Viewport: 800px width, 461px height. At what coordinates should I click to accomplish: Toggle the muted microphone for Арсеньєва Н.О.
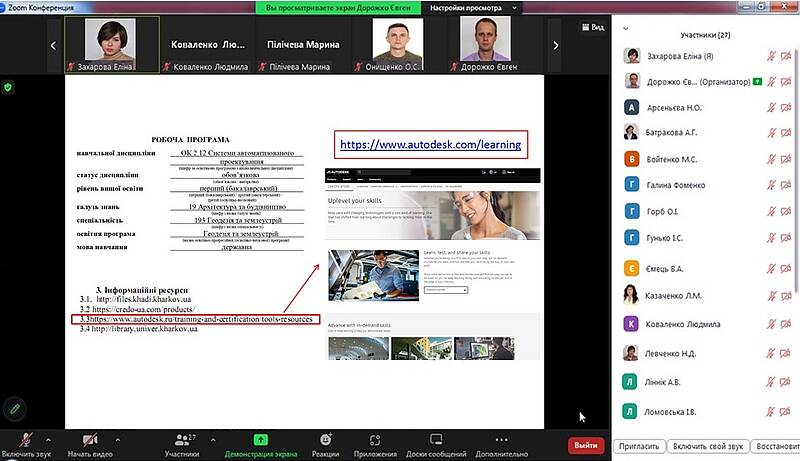click(771, 107)
